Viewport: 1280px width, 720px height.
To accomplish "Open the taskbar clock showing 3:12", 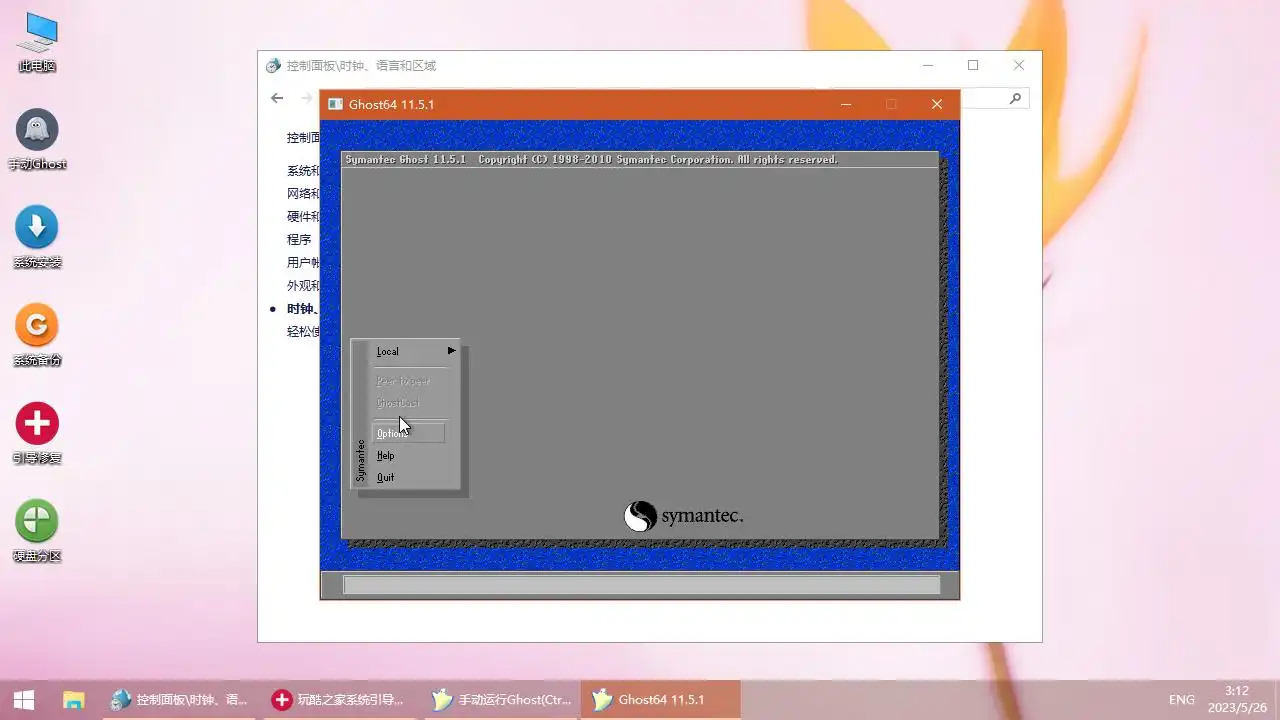I will [x=1237, y=700].
